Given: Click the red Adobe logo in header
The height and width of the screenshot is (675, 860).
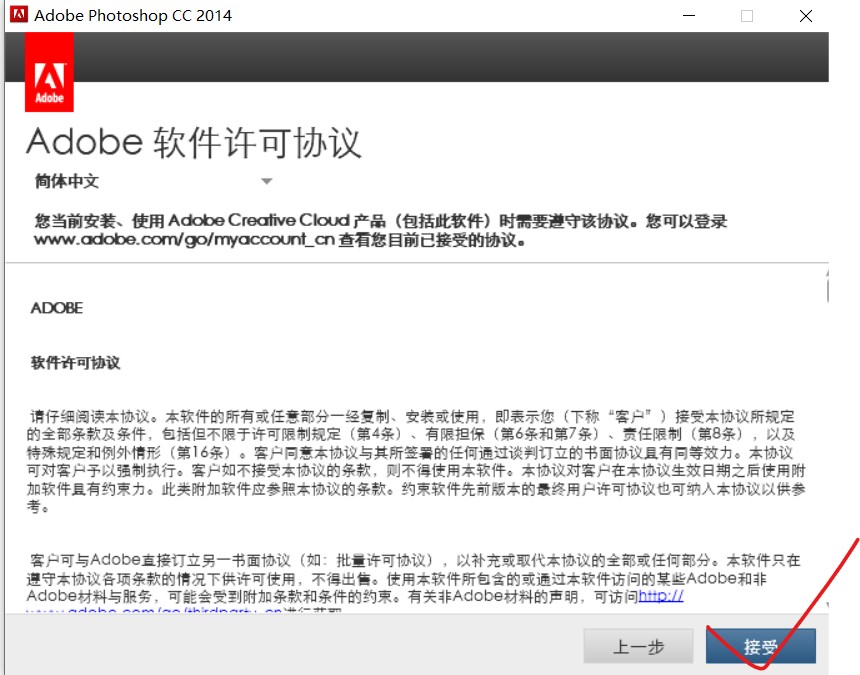Looking at the screenshot, I should 49,73.
